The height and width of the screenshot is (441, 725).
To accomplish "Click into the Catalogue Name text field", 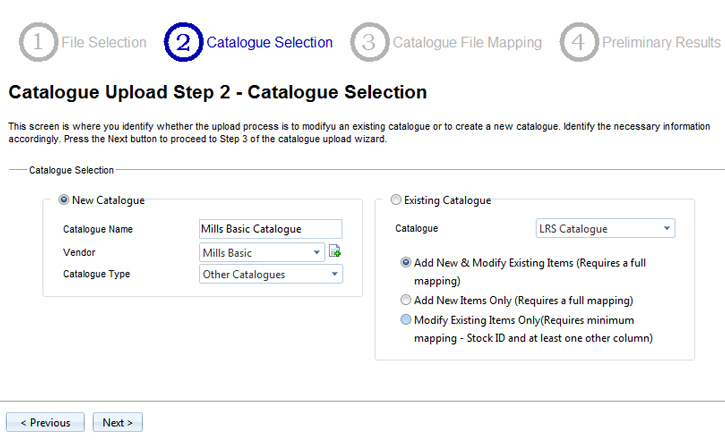I will tap(271, 229).
